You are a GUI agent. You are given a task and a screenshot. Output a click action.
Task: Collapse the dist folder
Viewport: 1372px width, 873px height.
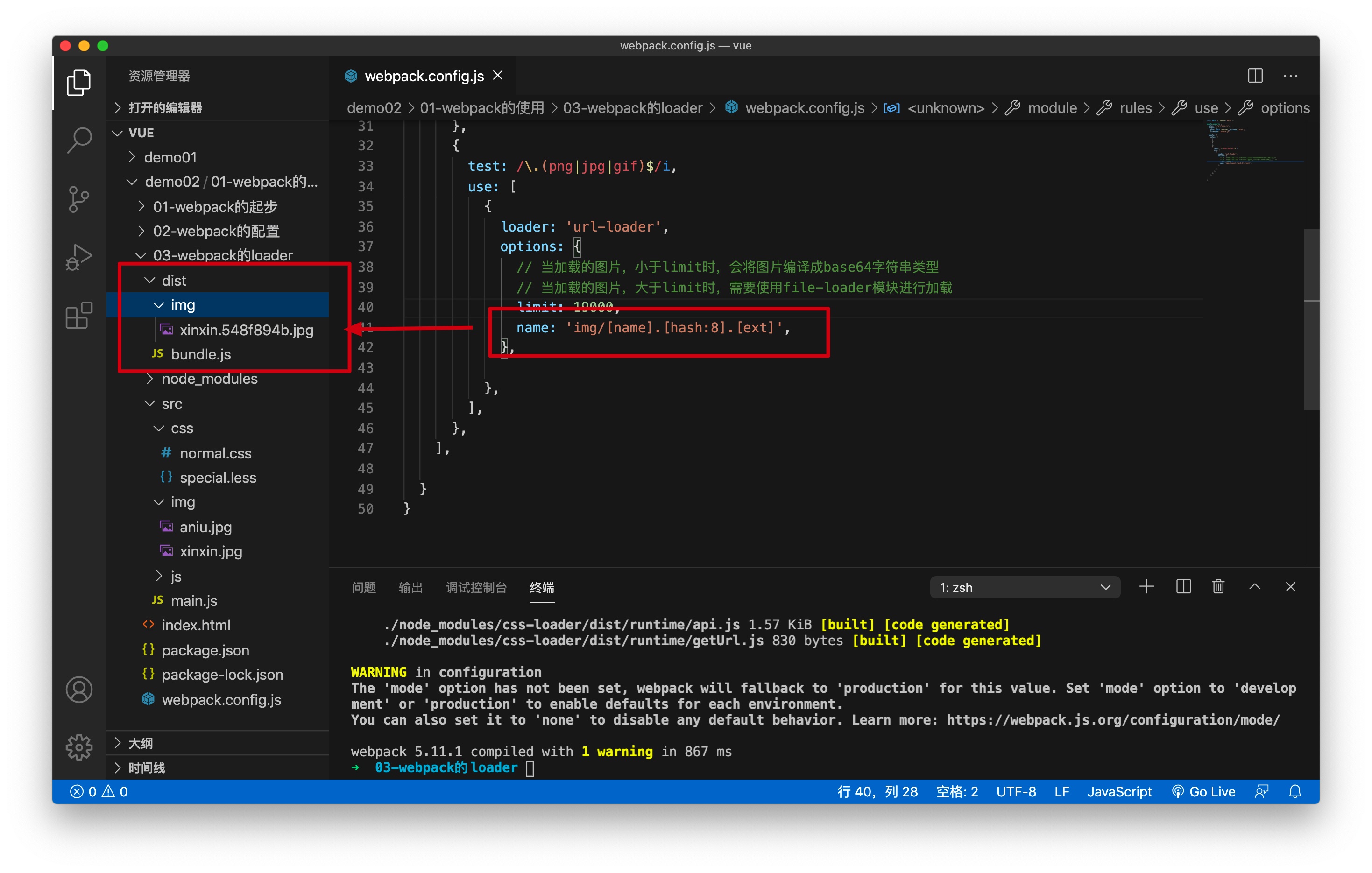tap(218, 280)
